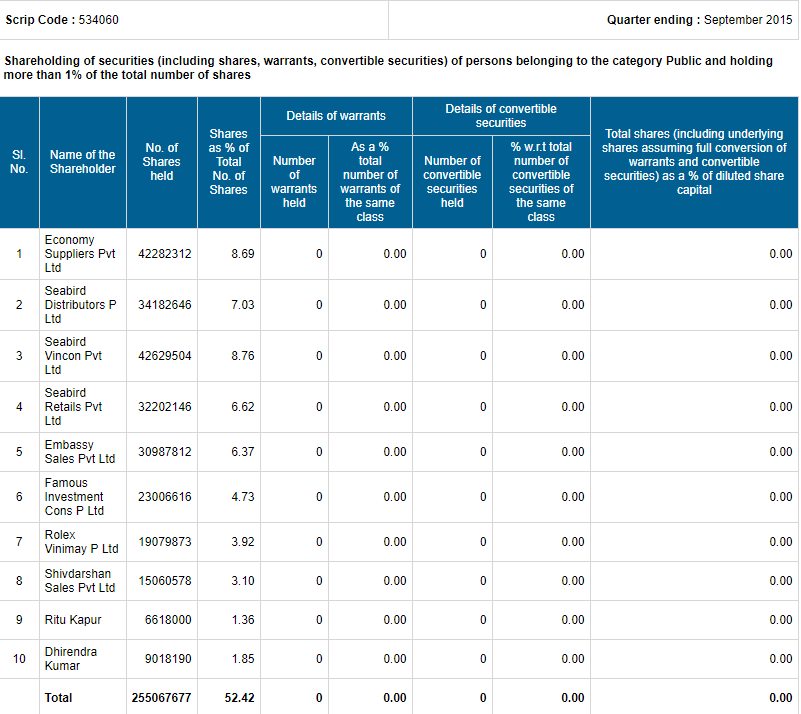The height and width of the screenshot is (714, 801).
Task: Click the Dhirendra Kumar shareholder name
Action: tap(71, 659)
